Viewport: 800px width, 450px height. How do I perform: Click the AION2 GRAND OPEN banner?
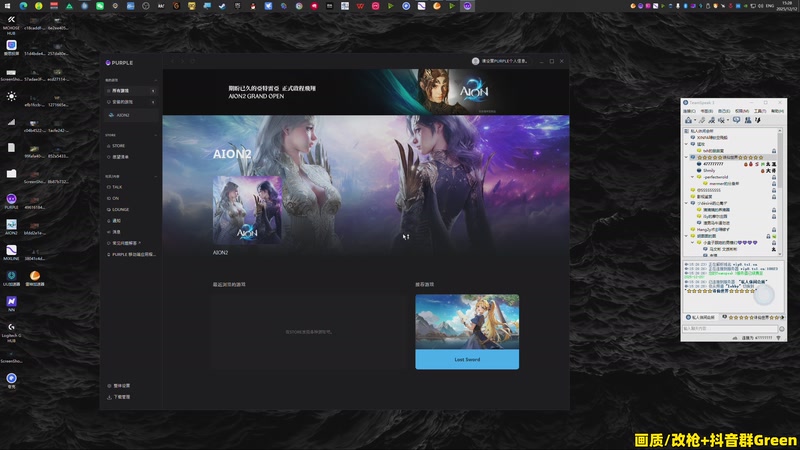pyautogui.click(x=366, y=92)
